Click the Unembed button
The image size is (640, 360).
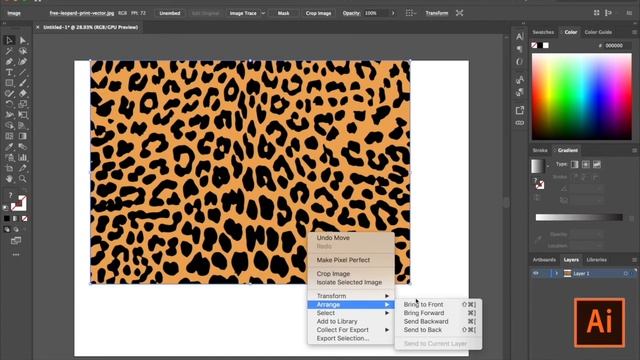pos(170,13)
